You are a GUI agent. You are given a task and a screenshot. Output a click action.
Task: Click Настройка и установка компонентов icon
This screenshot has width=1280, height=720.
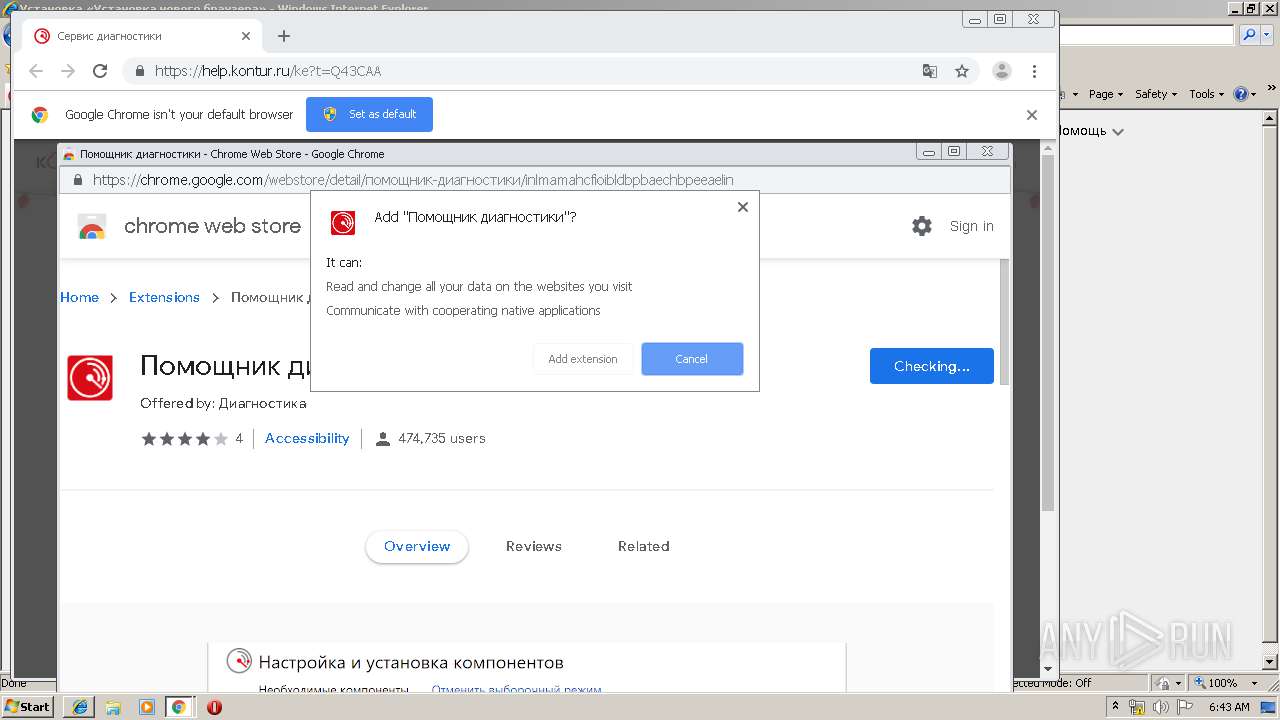pos(239,661)
